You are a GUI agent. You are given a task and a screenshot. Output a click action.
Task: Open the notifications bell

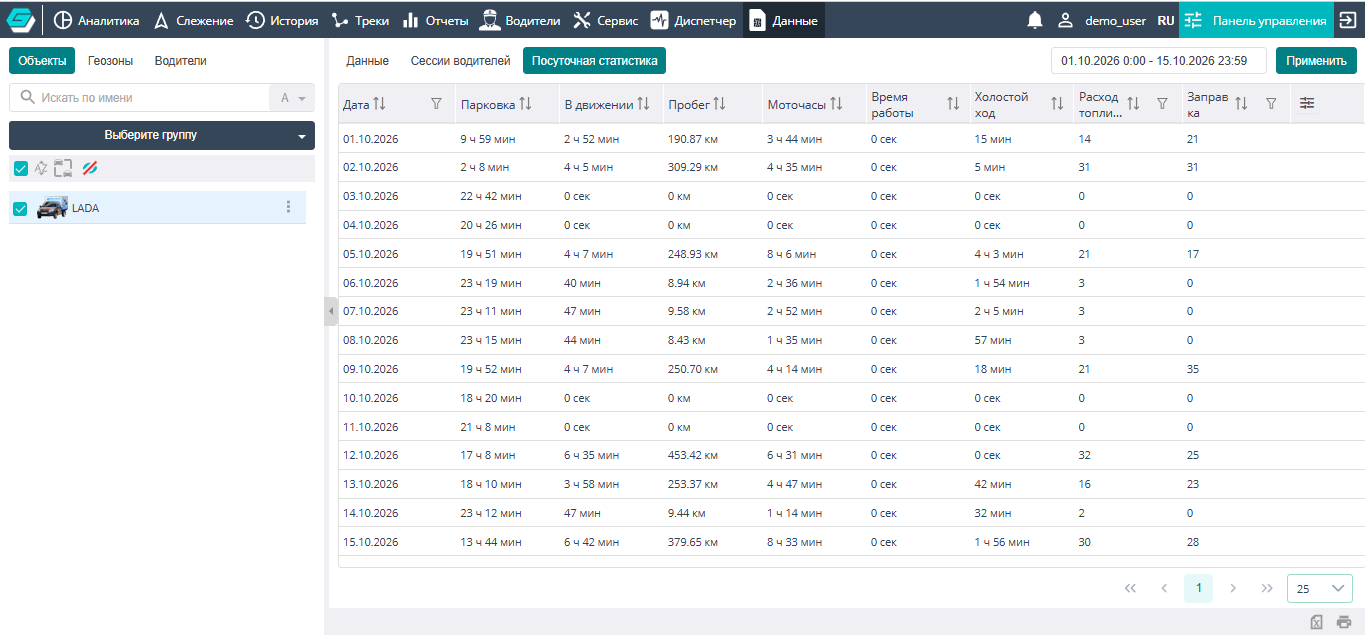pos(1035,20)
